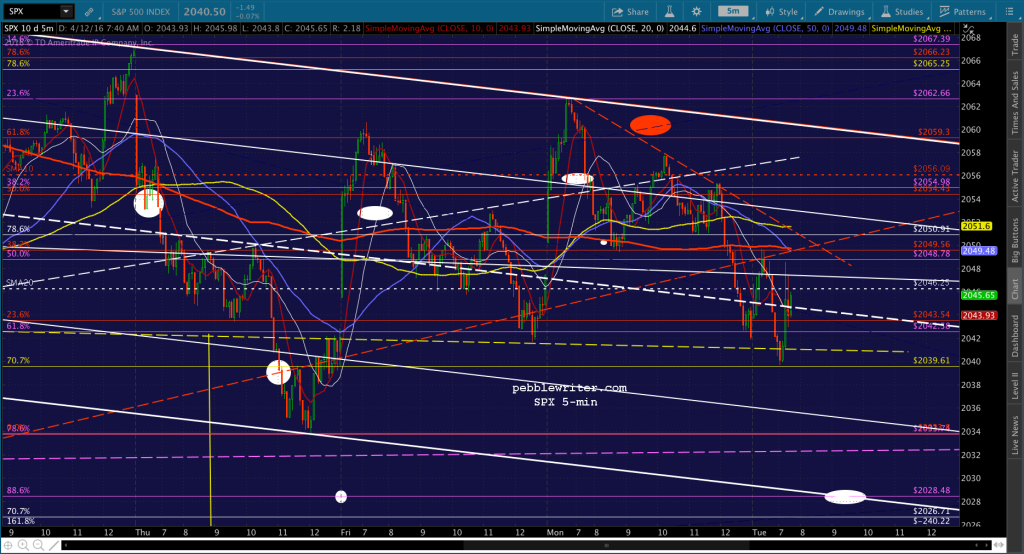This screenshot has height=554, width=1024.
Task: Click the S&P 500 INDEX description
Action: pyautogui.click(x=140, y=12)
